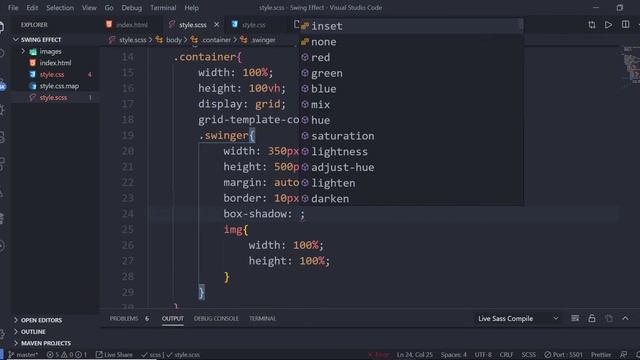The image size is (640, 360).
Task: Click the editor minimap
Action: pos(631,65)
